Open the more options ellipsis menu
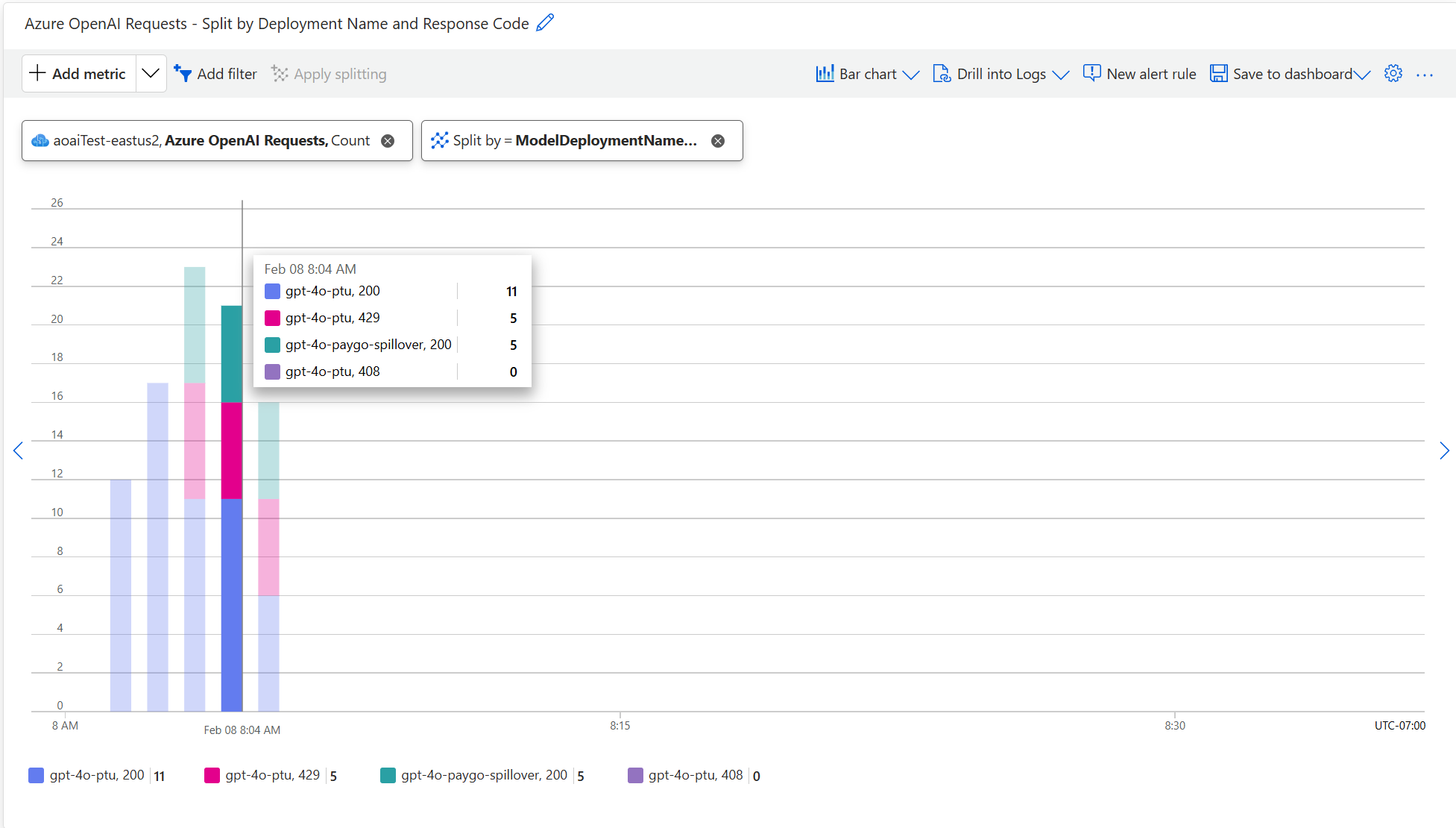 [x=1425, y=75]
